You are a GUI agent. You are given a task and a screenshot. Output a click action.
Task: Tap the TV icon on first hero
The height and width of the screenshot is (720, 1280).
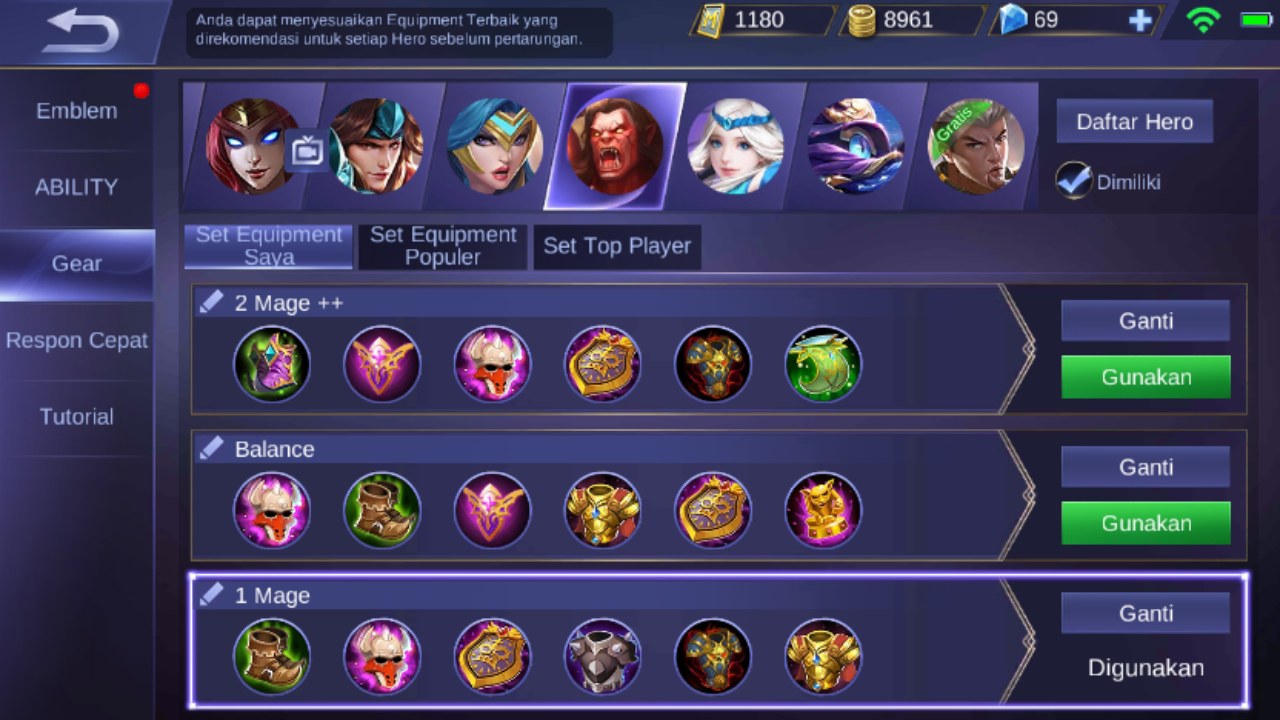pos(307,151)
